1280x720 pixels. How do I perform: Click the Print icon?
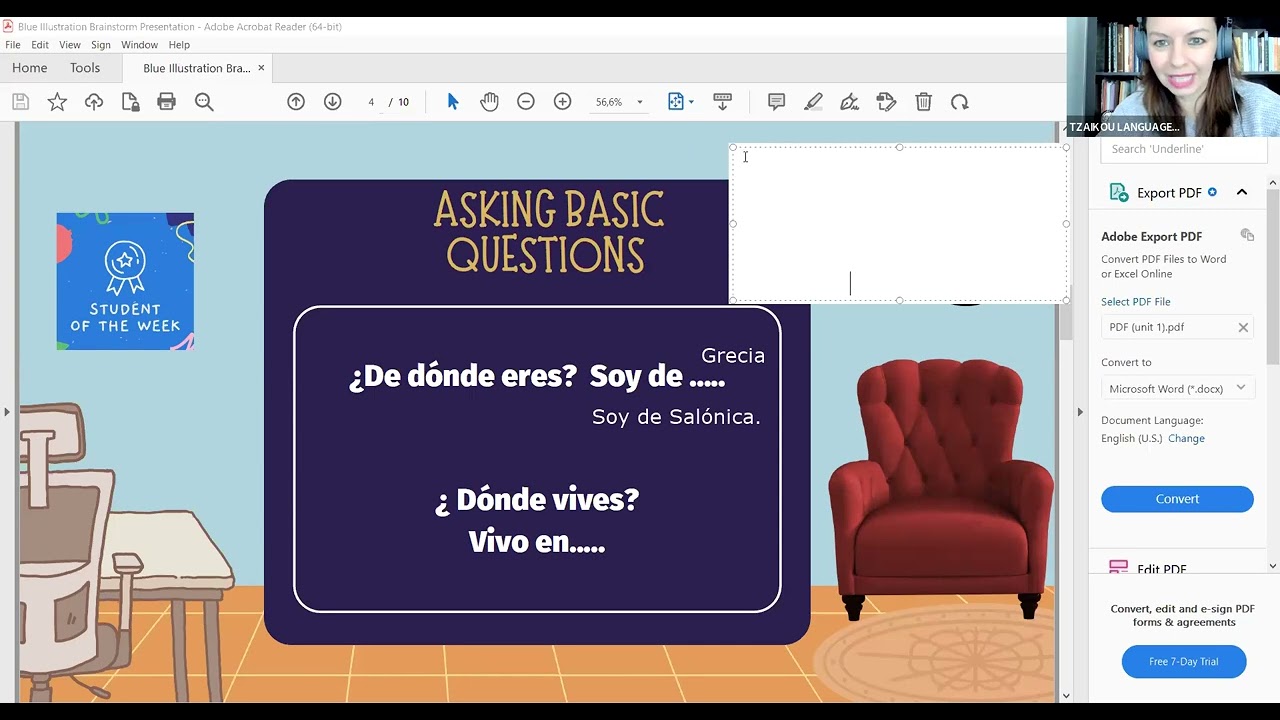(166, 101)
